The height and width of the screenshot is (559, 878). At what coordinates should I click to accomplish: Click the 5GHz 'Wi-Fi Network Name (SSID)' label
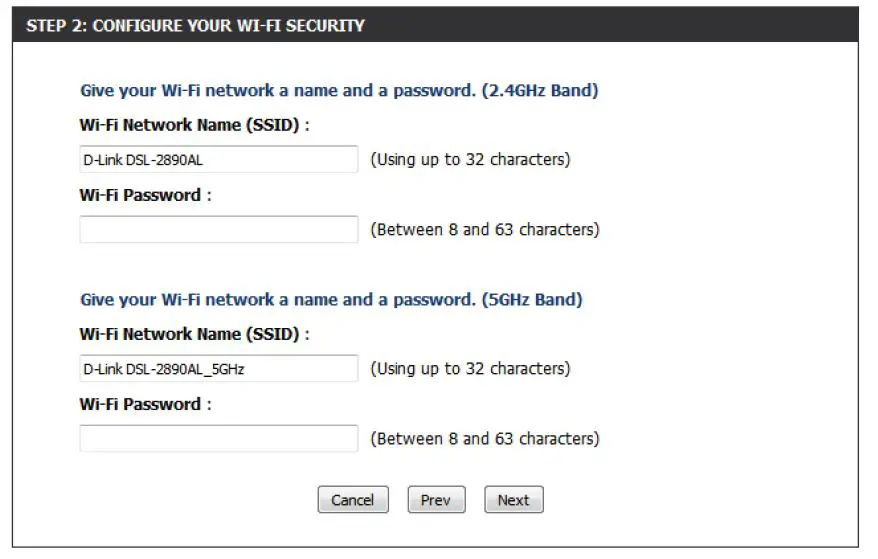[194, 334]
